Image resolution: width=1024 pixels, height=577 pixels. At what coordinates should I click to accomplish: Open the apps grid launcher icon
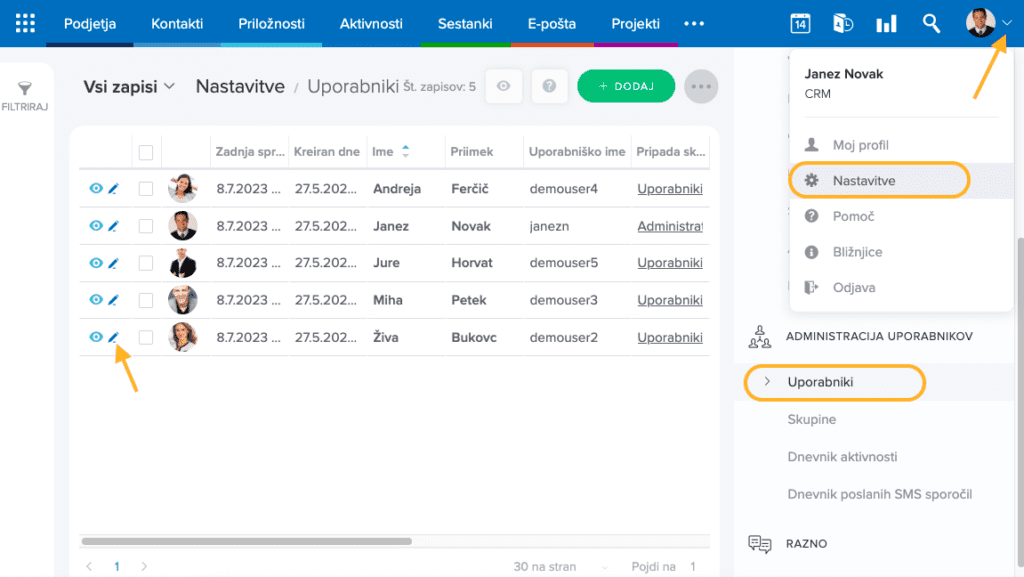tap(25, 23)
